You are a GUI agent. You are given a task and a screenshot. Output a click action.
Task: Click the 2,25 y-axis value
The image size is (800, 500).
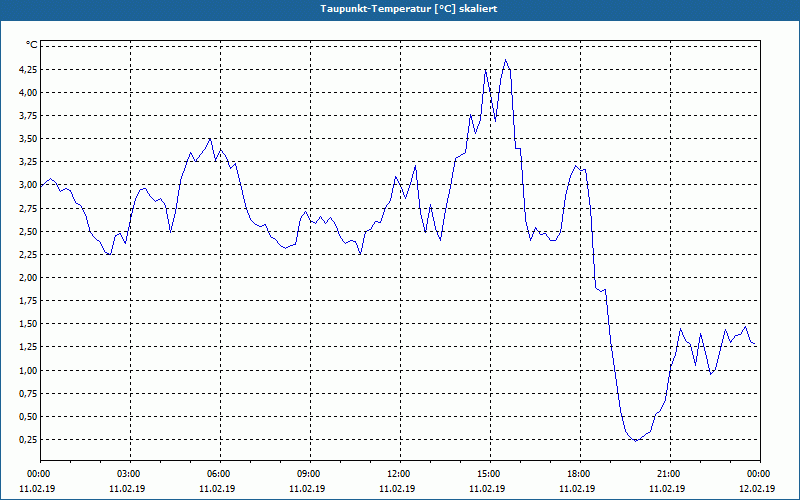28,255
